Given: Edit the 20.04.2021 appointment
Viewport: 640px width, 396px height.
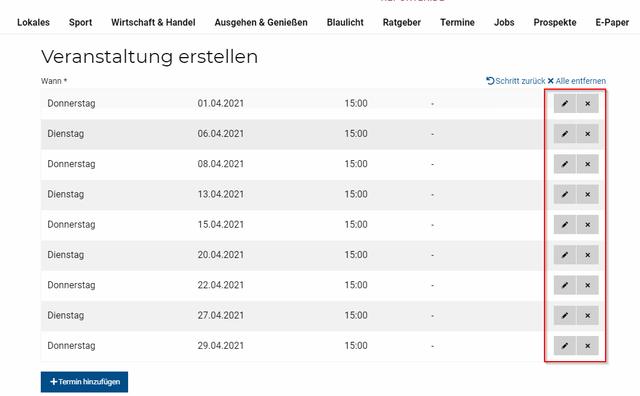Looking at the screenshot, I should pos(565,255).
